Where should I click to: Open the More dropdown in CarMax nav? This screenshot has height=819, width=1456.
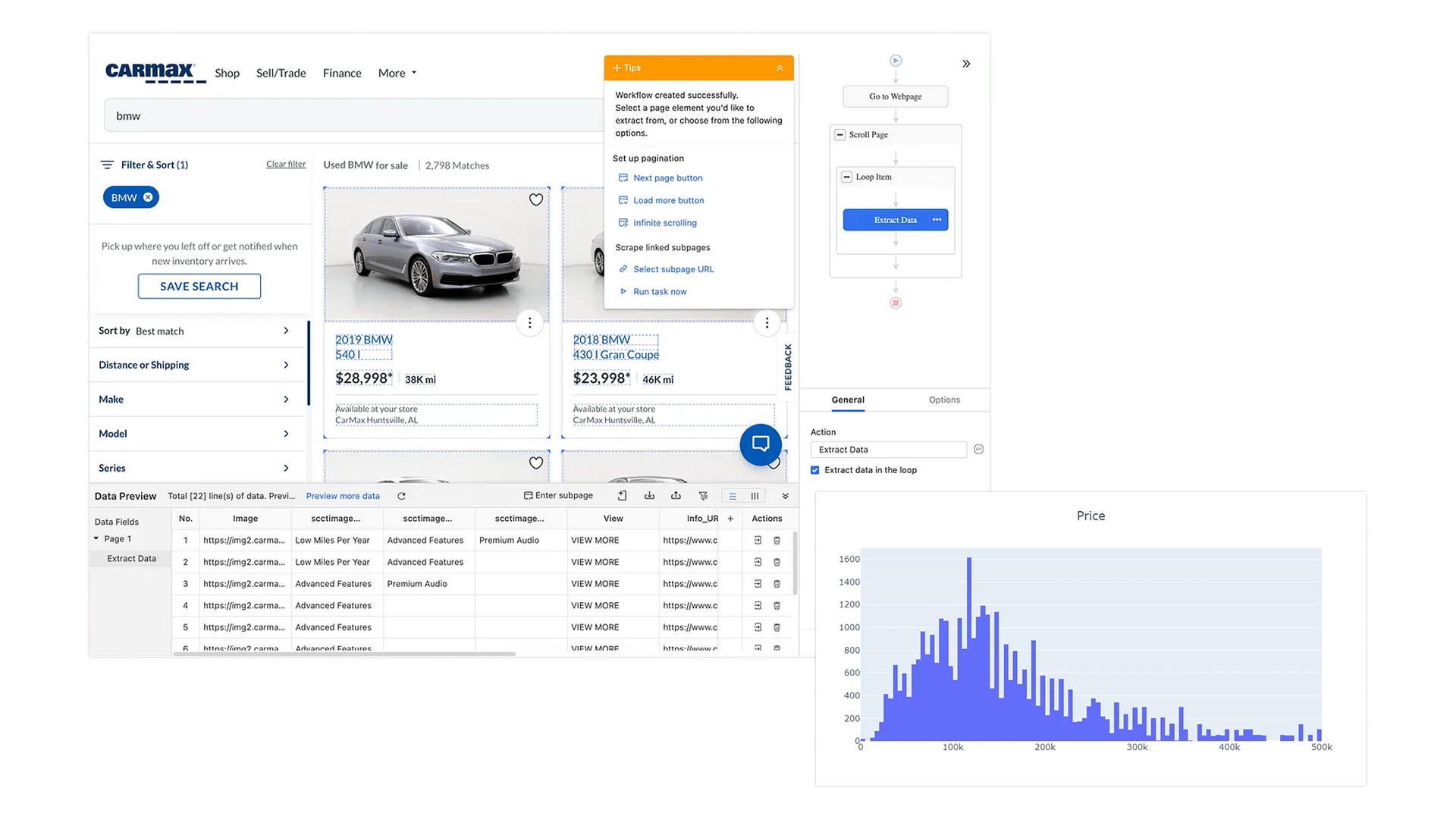[x=397, y=73]
